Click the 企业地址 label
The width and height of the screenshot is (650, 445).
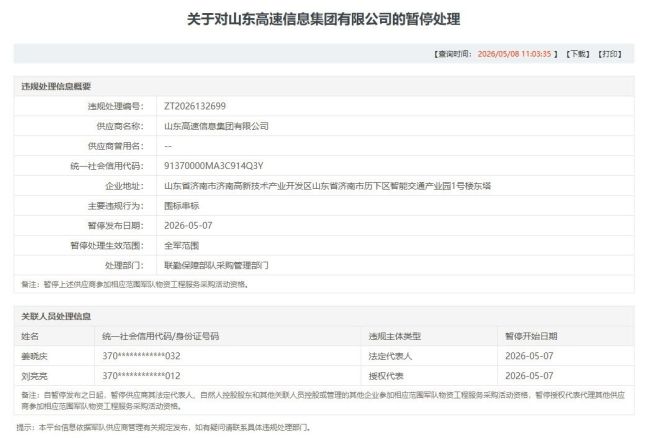(124, 186)
